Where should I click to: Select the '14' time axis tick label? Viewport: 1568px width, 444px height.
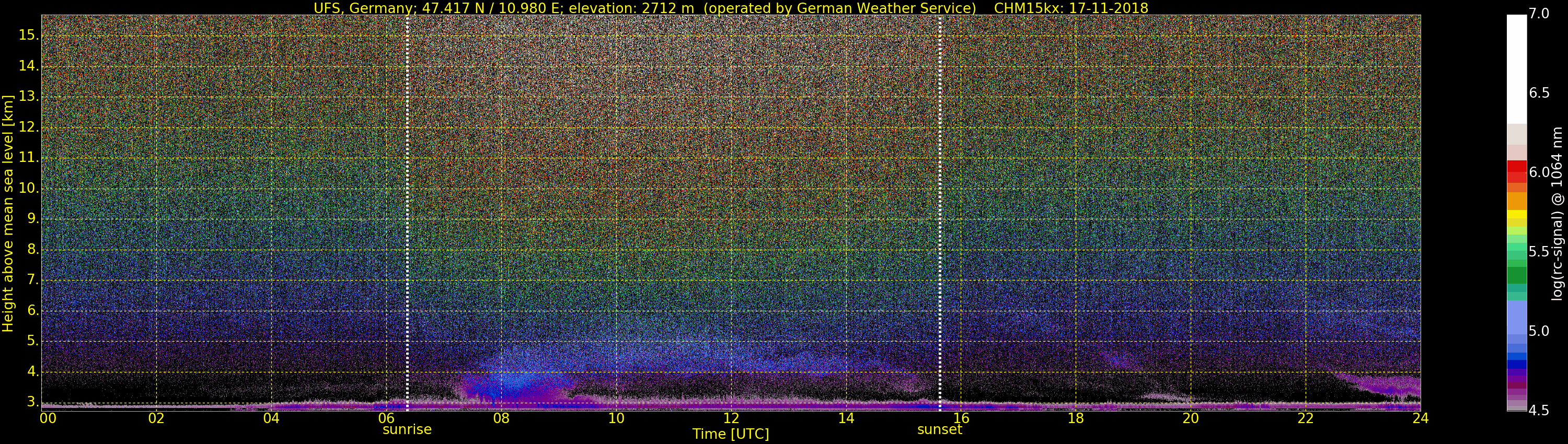click(x=846, y=418)
